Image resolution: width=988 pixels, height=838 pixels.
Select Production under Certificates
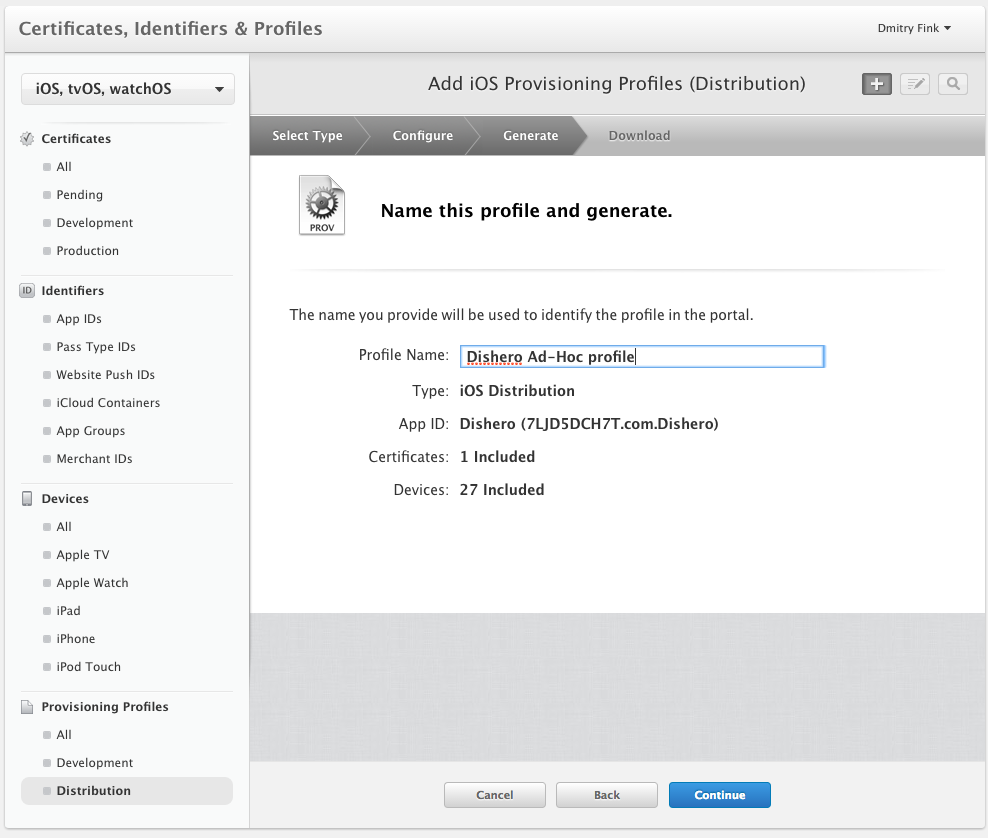tap(87, 251)
